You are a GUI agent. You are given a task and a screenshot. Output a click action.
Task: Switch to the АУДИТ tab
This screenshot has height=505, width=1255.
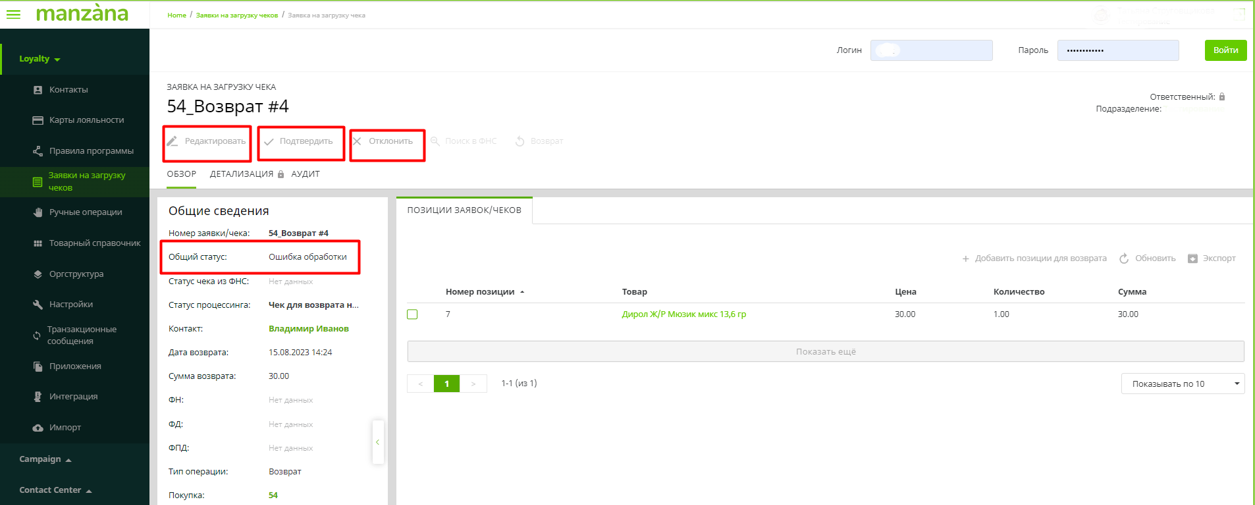click(305, 174)
